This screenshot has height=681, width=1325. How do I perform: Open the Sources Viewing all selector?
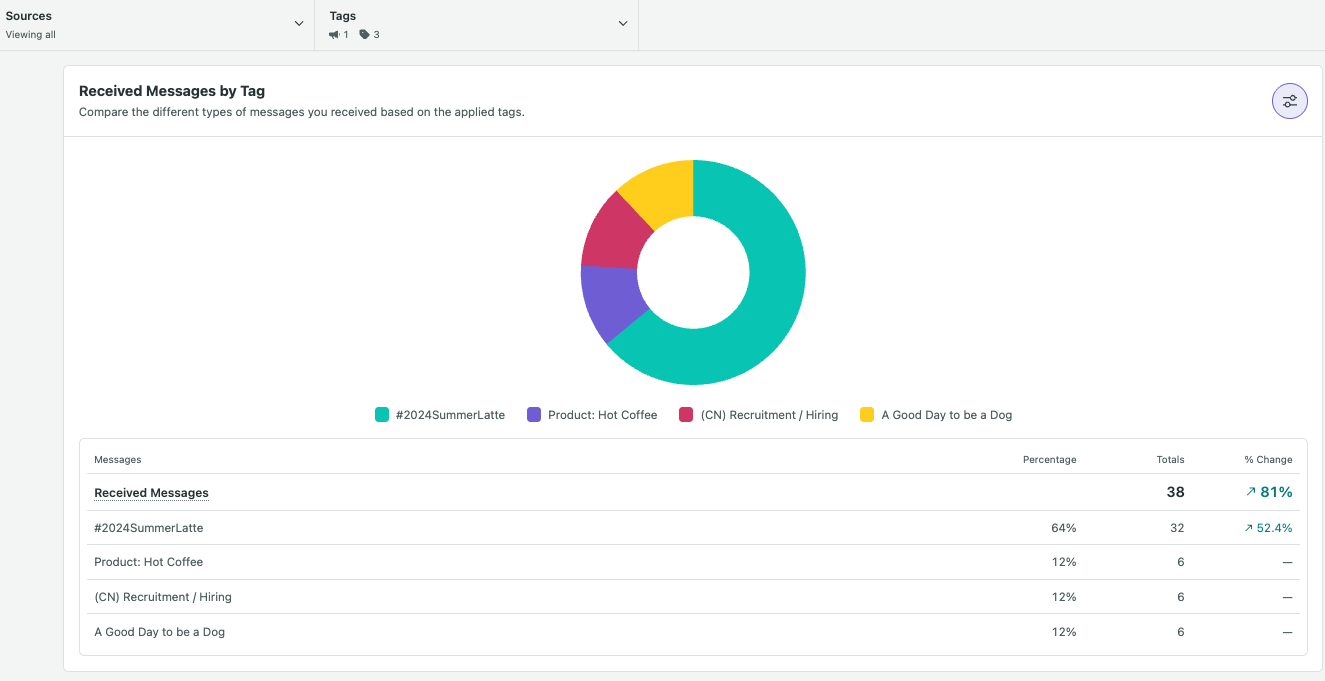[157, 25]
